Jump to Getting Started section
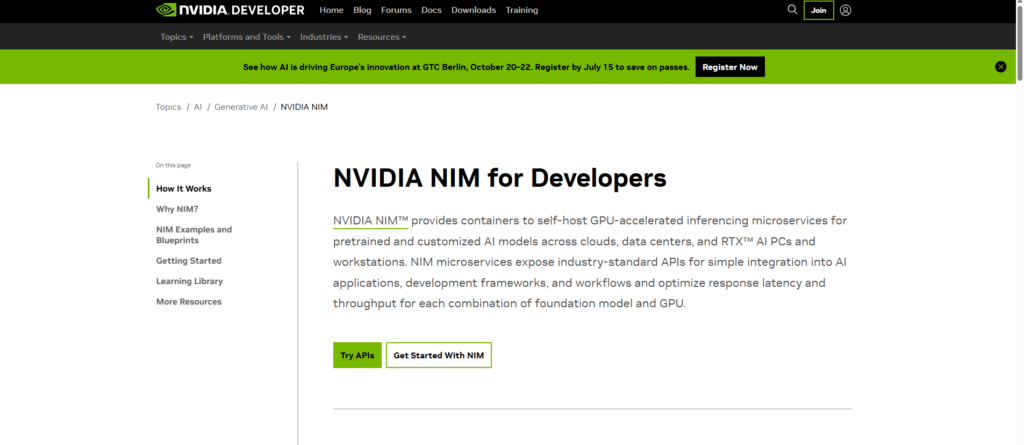The height and width of the screenshot is (445, 1024). (x=189, y=261)
